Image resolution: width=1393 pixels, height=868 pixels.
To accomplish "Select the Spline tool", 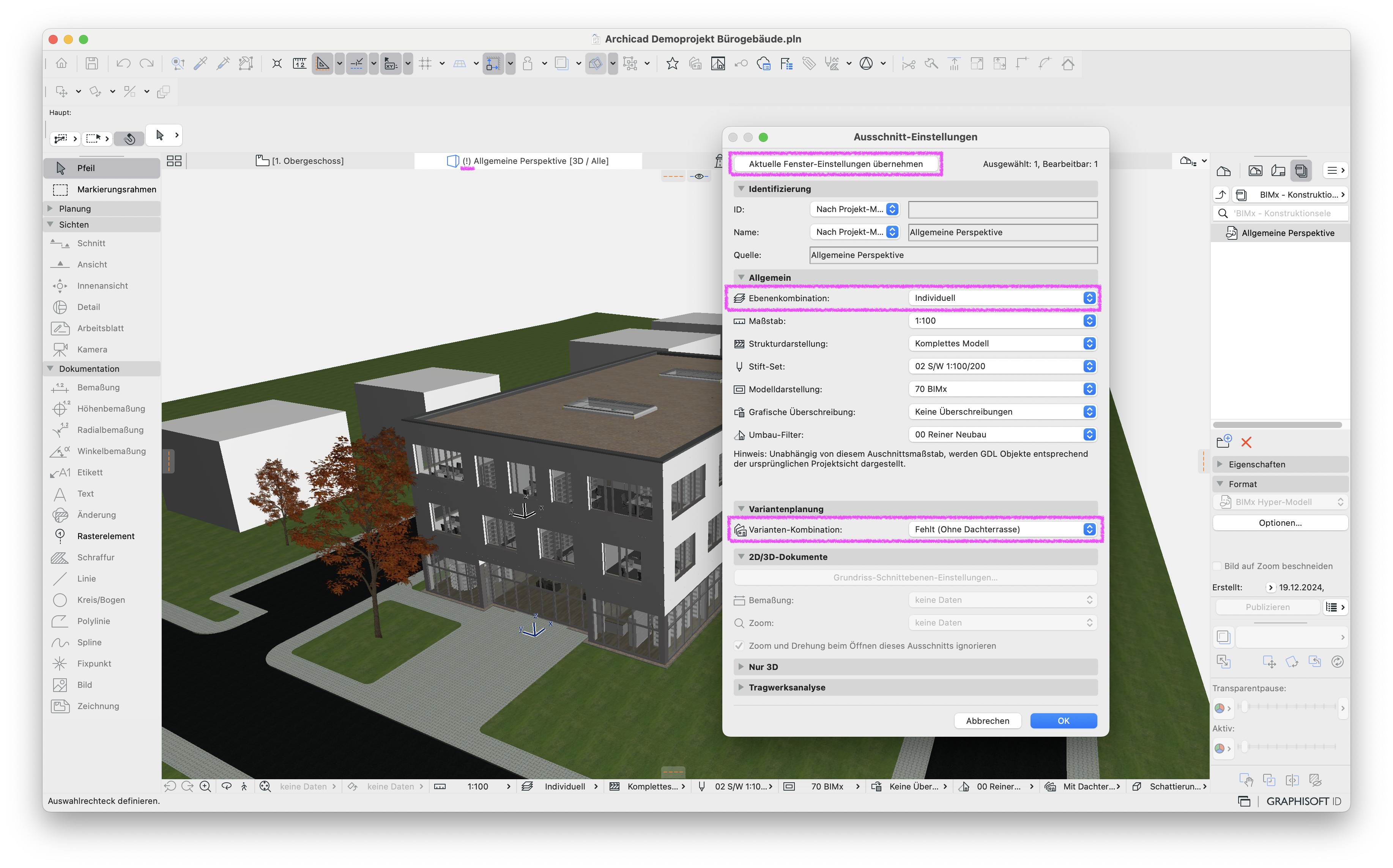I will point(102,642).
